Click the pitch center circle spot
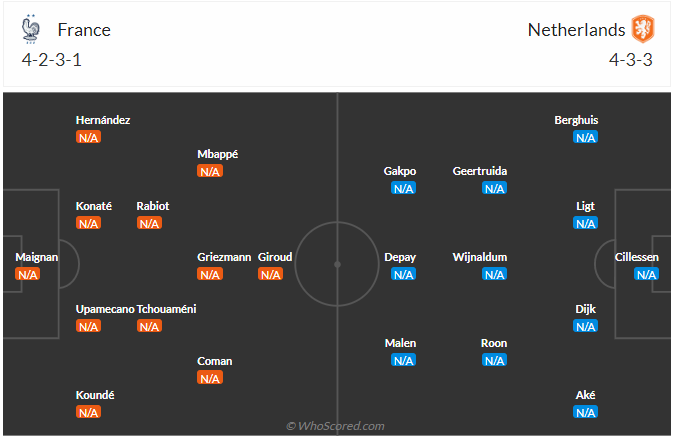The height and width of the screenshot is (439, 681). [337, 264]
